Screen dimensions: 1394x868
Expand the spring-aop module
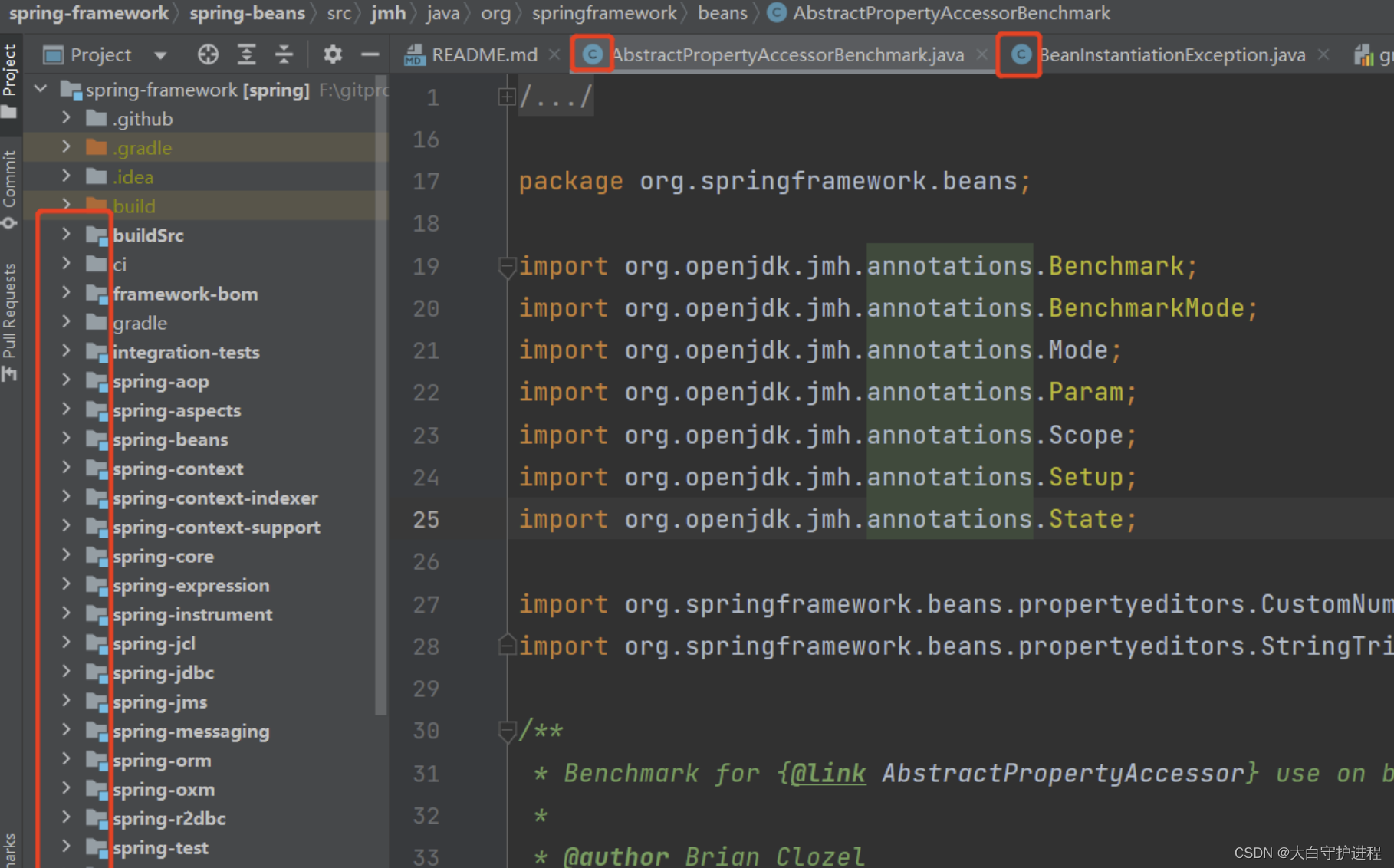coord(66,380)
